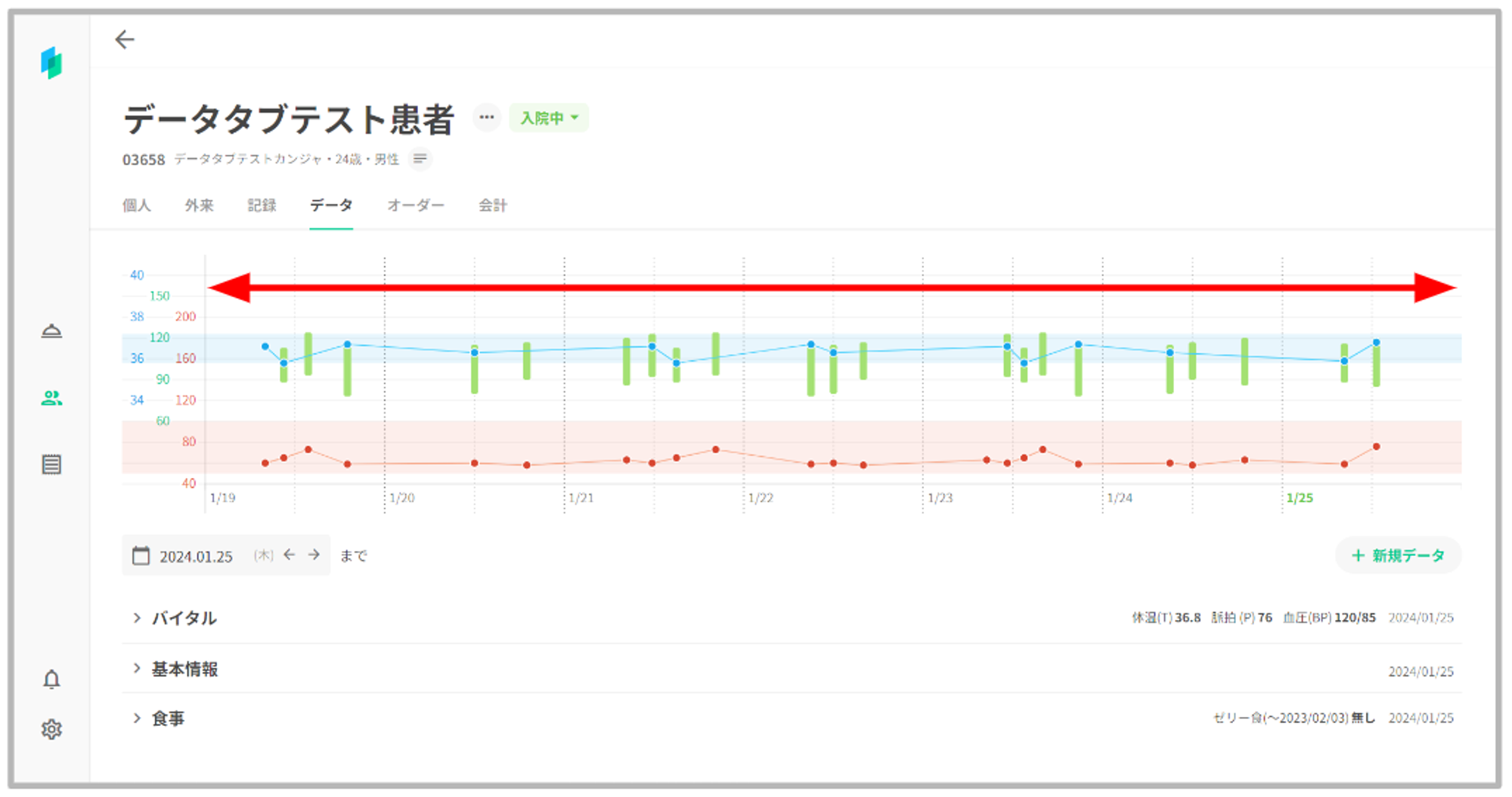
Task: Click the 1/21 date label on chart
Action: 581,498
